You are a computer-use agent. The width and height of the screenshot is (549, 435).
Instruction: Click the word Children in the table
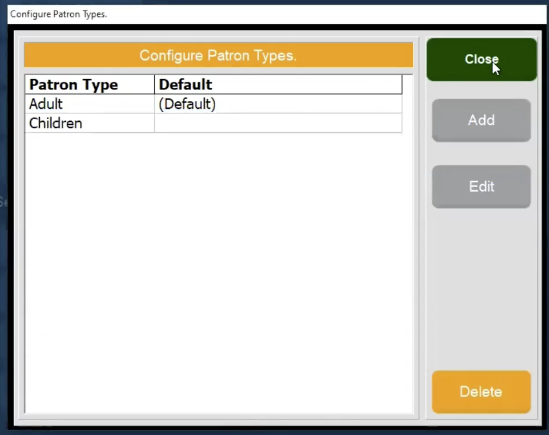(56, 123)
